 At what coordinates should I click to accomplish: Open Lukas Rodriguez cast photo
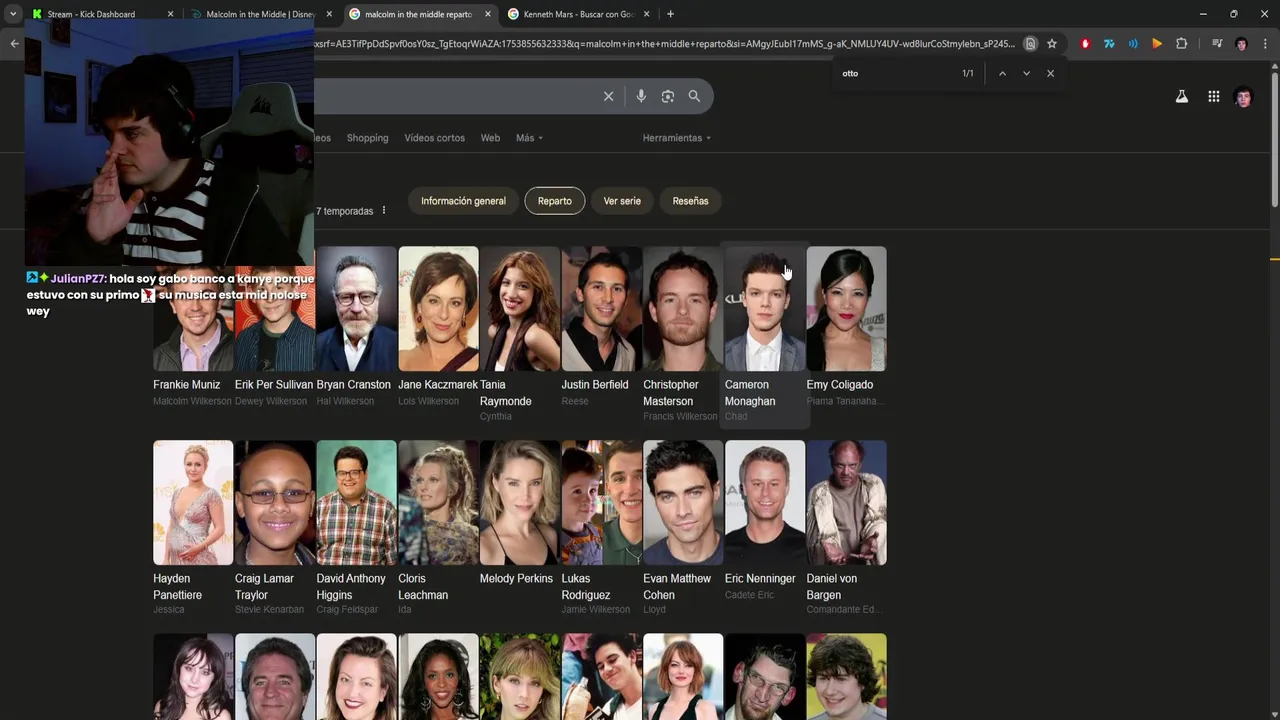tap(601, 503)
